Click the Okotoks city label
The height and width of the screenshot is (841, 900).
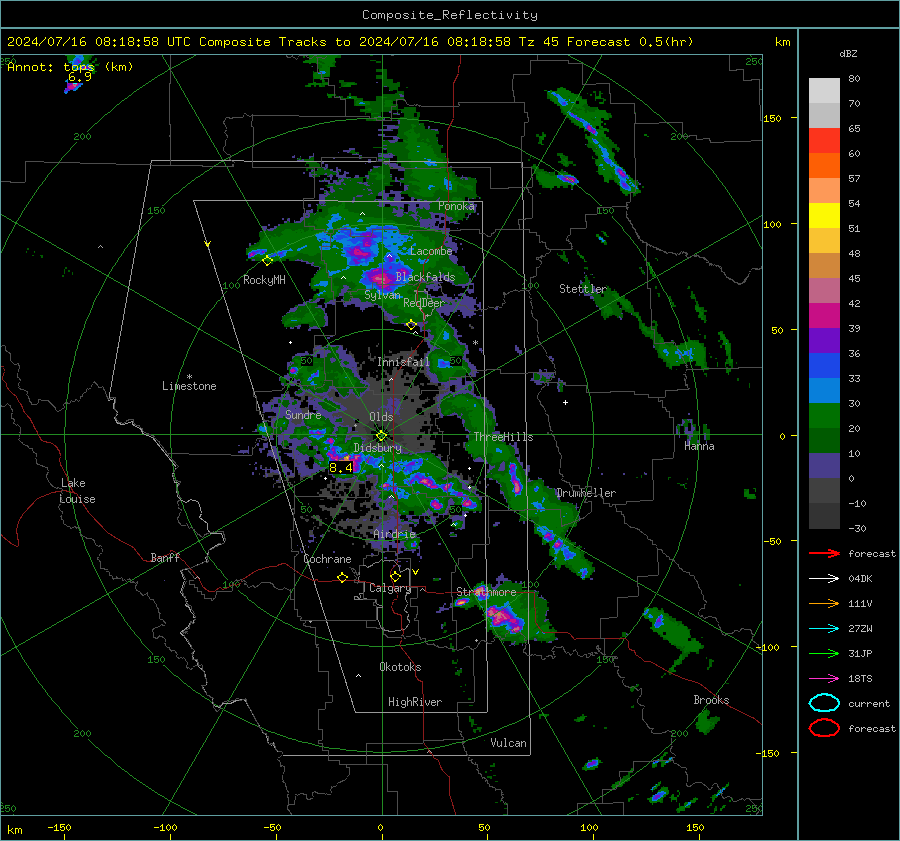coord(400,667)
